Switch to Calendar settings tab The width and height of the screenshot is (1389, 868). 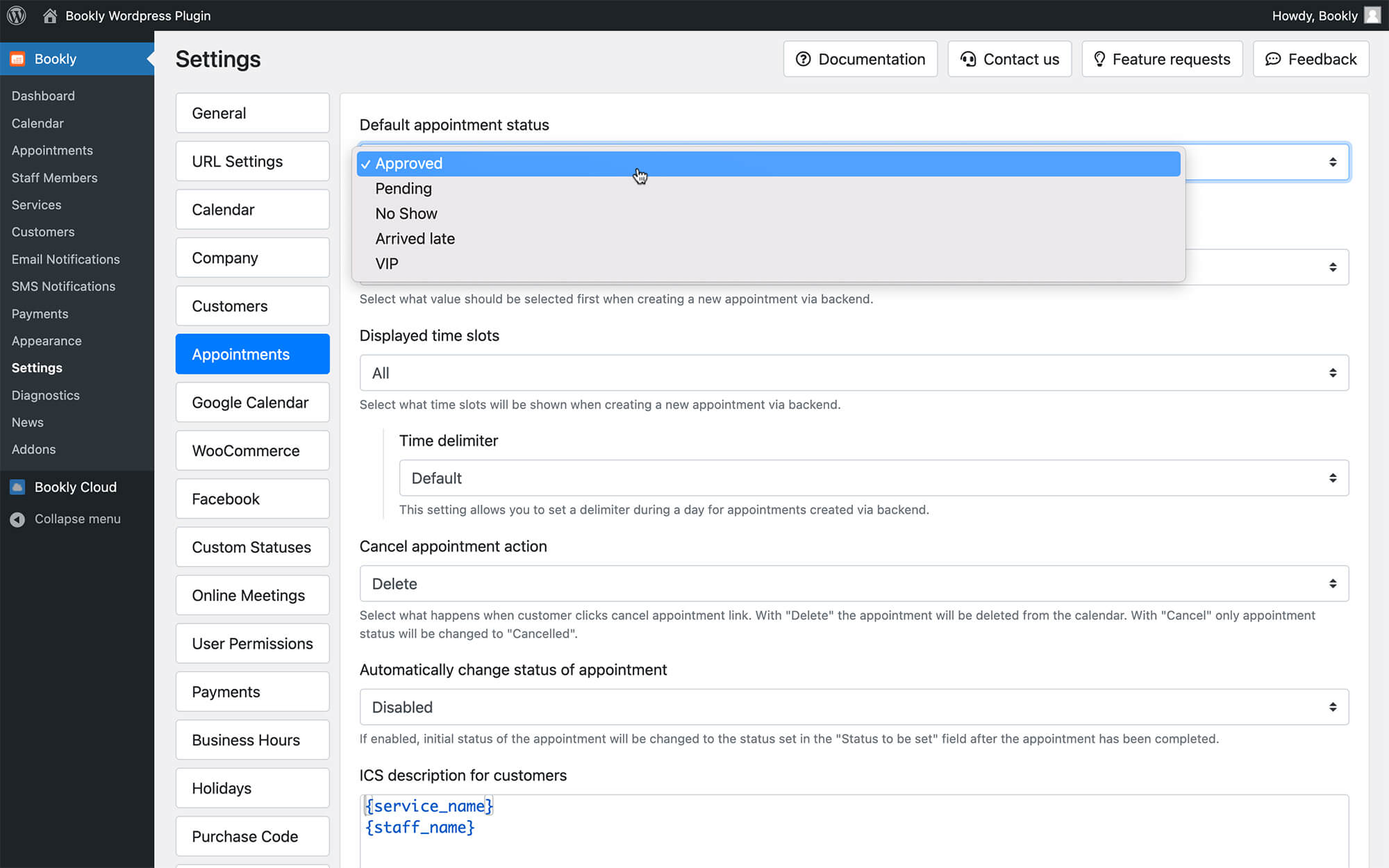tap(252, 209)
